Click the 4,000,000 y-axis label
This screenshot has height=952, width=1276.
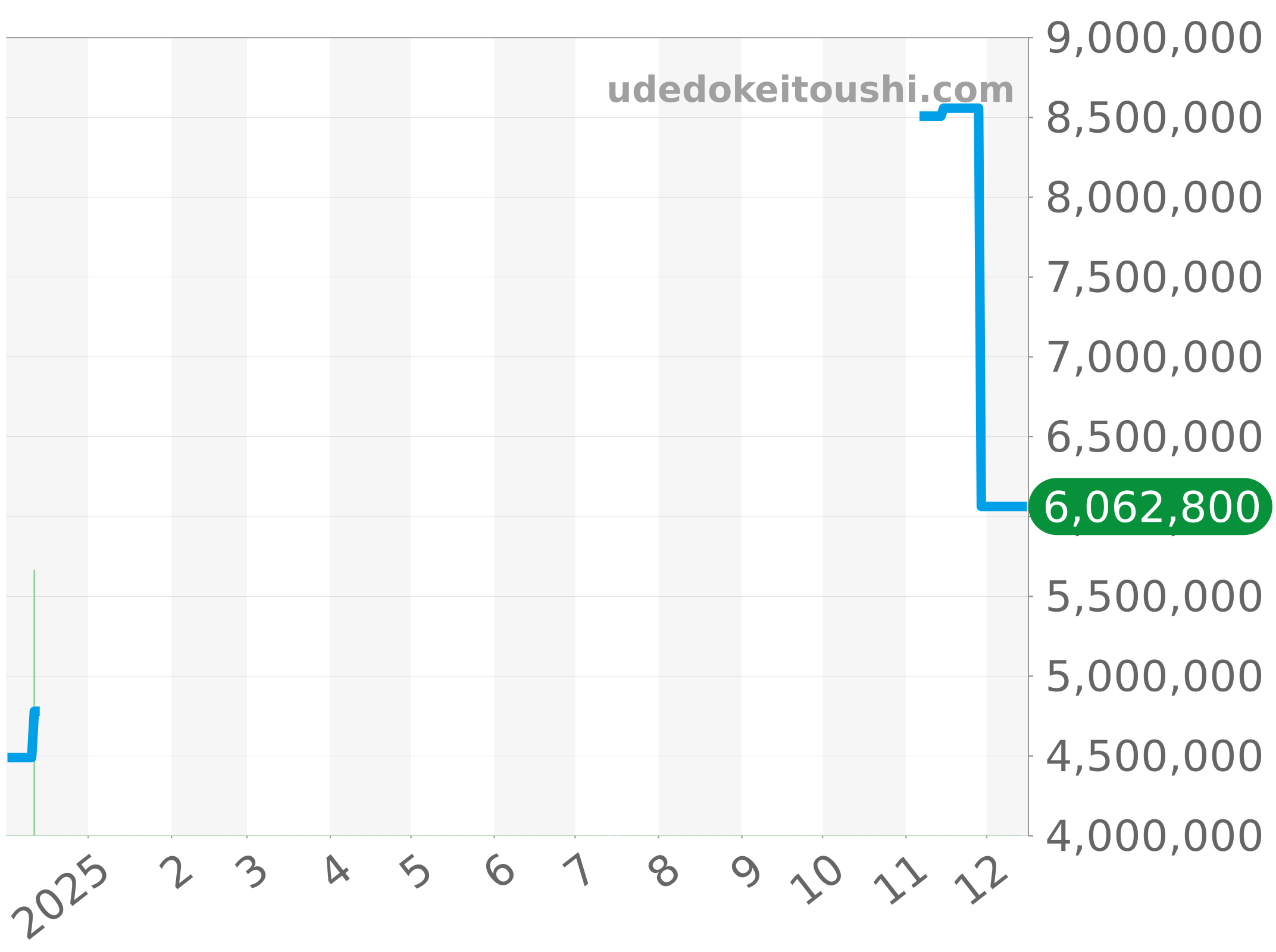coord(1153,836)
